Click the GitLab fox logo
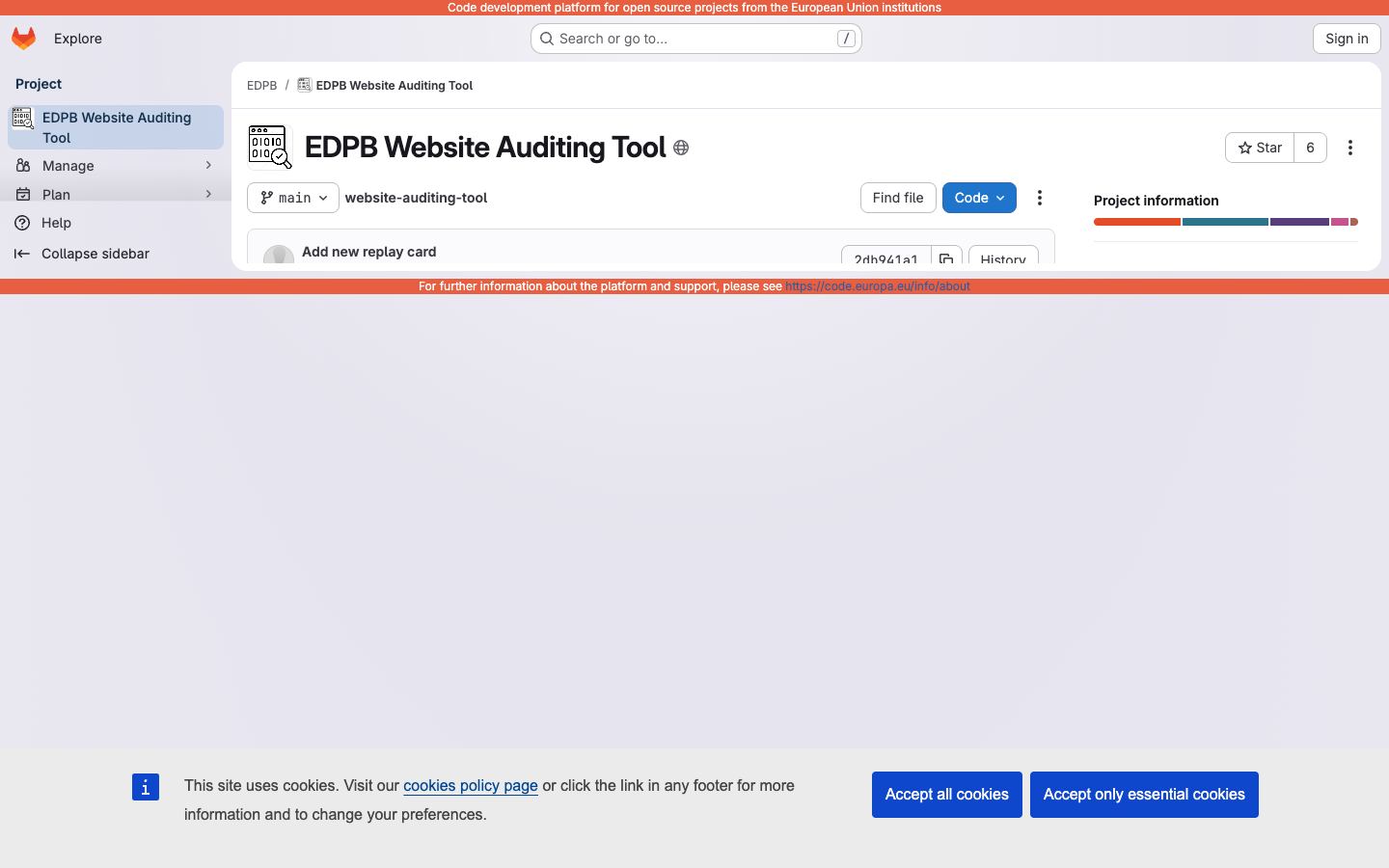Screen dimensions: 1389x868 pos(23,39)
